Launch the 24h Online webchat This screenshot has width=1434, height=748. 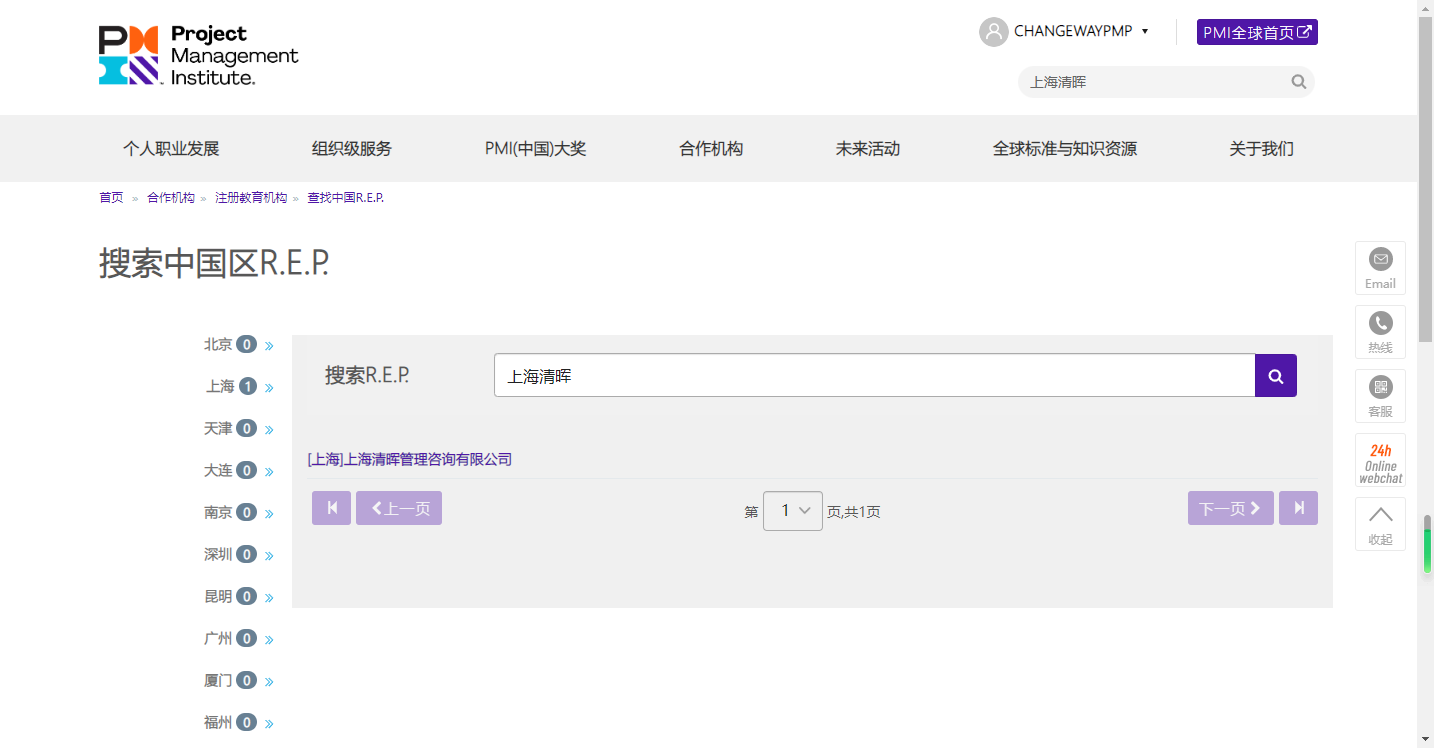1380,461
